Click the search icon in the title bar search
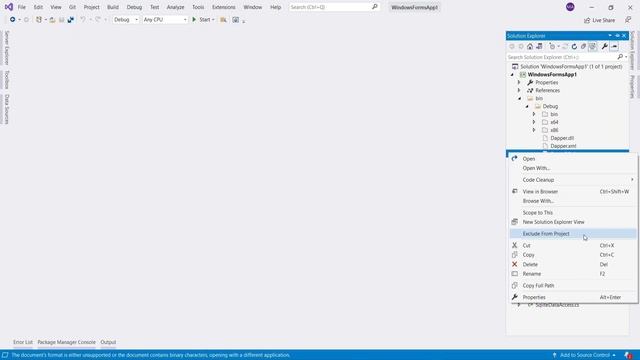This screenshot has height=360, width=640. [375, 7]
